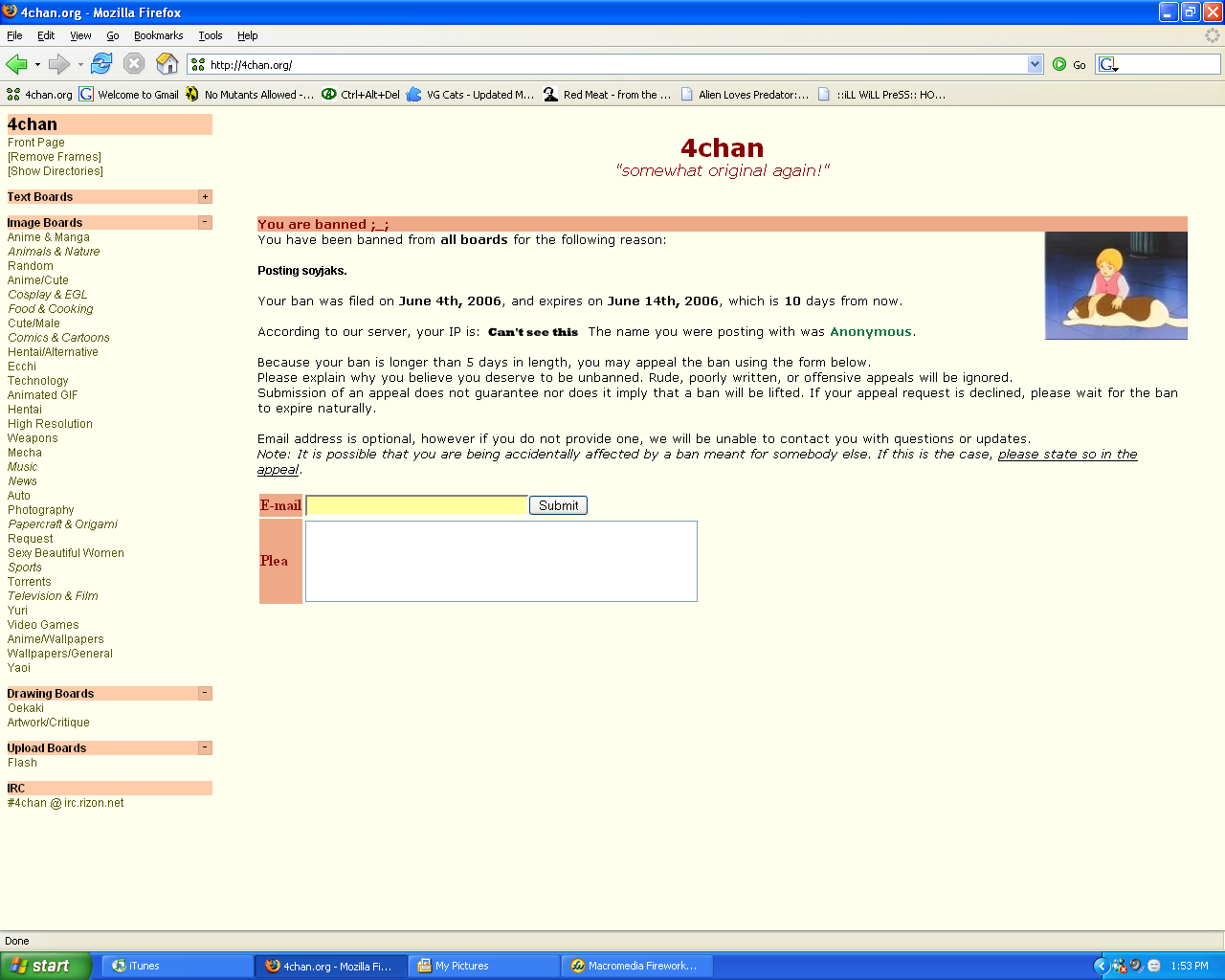Click the E-mail input field

point(416,505)
